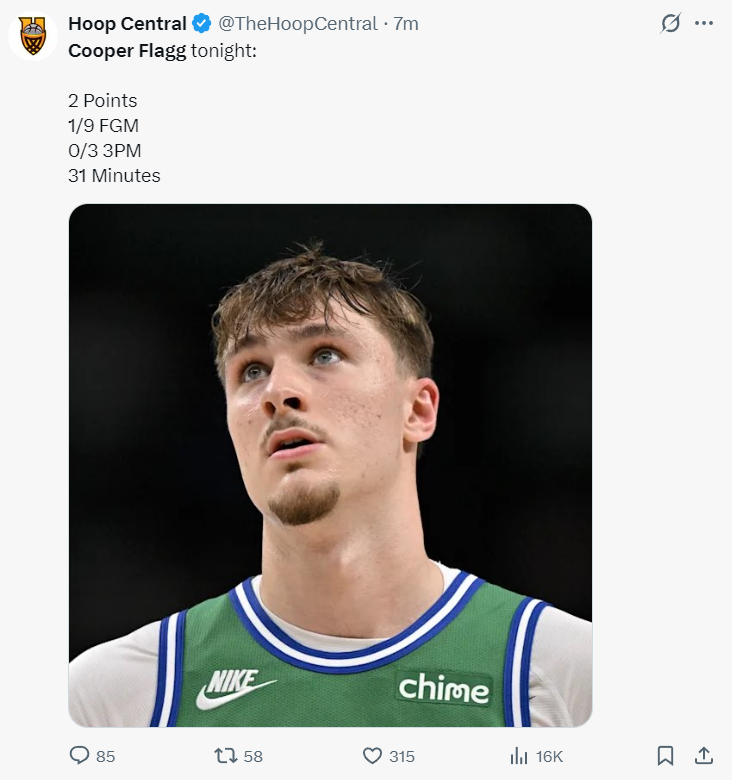The height and width of the screenshot is (780, 732).
Task: Bookmark this Hoop Central post
Action: click(x=666, y=756)
